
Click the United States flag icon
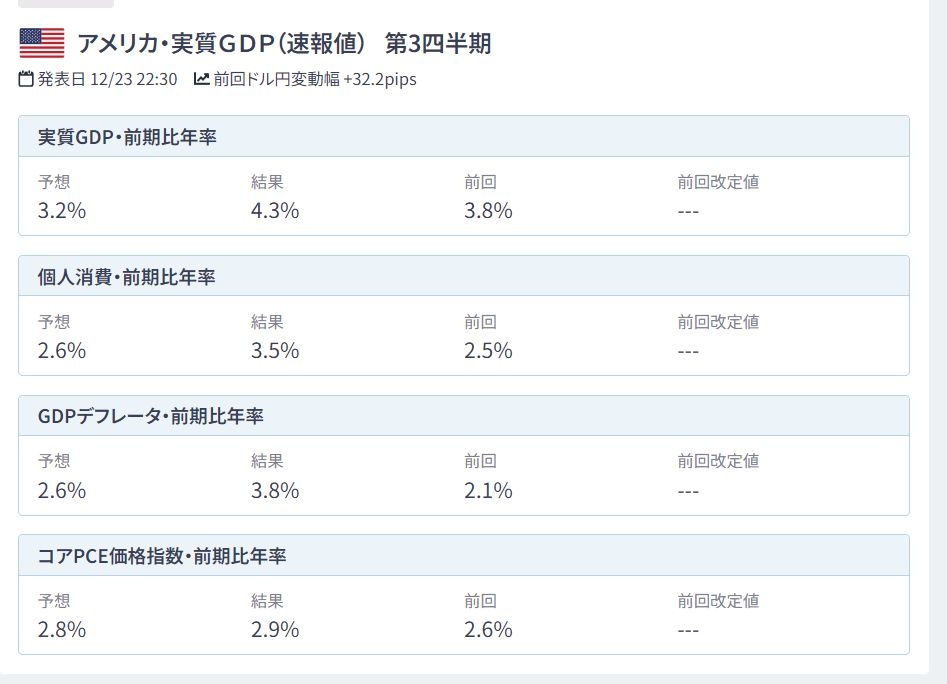pos(42,43)
